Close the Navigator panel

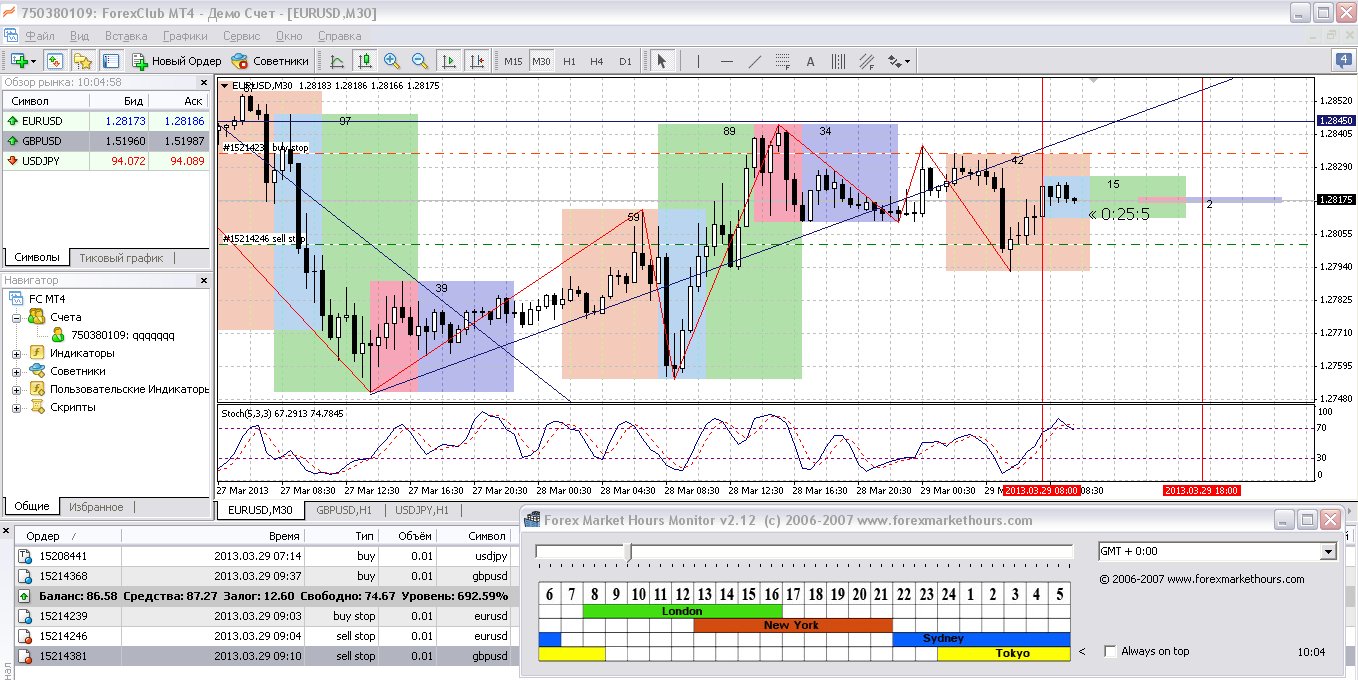[x=203, y=281]
